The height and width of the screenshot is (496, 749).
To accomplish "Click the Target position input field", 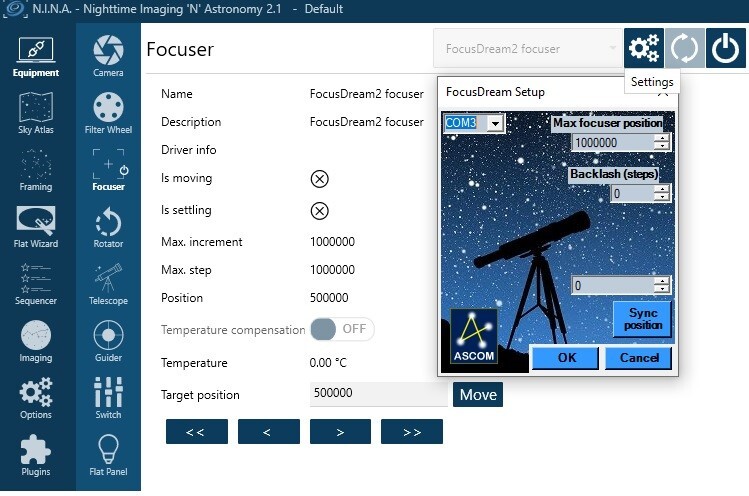I will pyautogui.click(x=378, y=394).
